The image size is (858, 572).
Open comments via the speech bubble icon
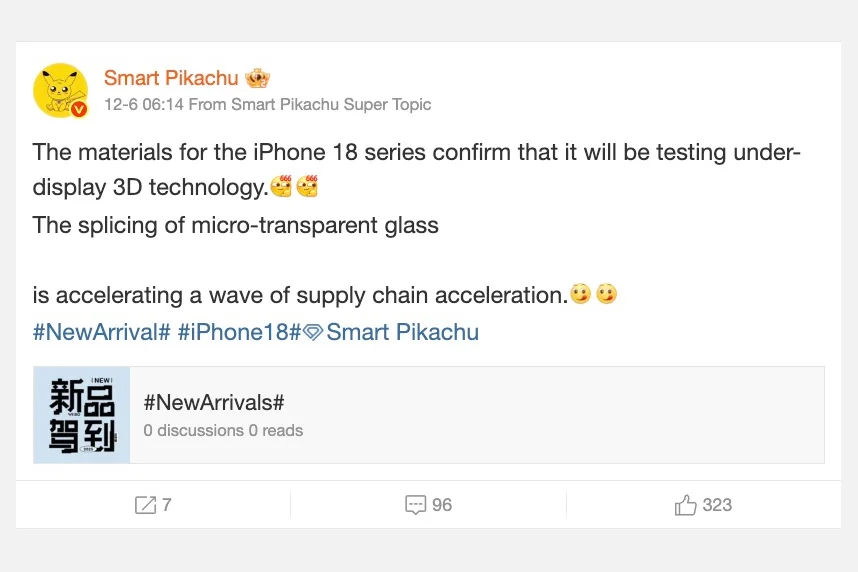(416, 505)
